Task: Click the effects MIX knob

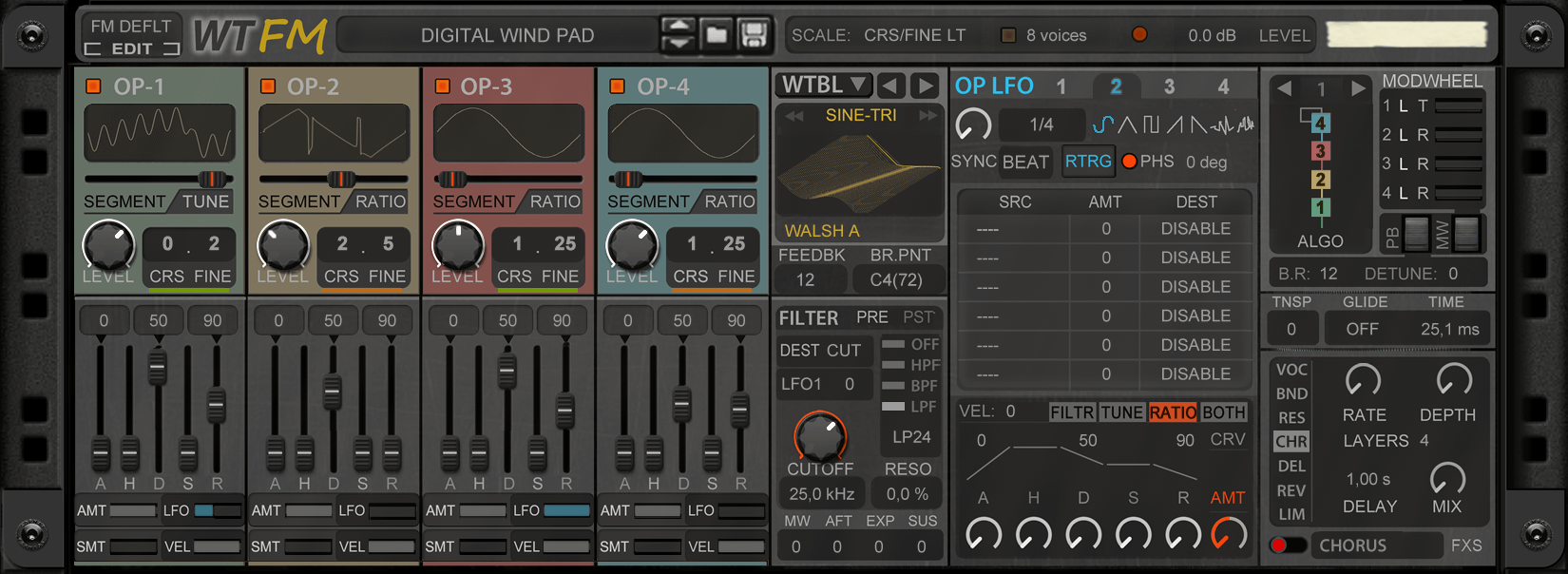Action: click(1447, 477)
